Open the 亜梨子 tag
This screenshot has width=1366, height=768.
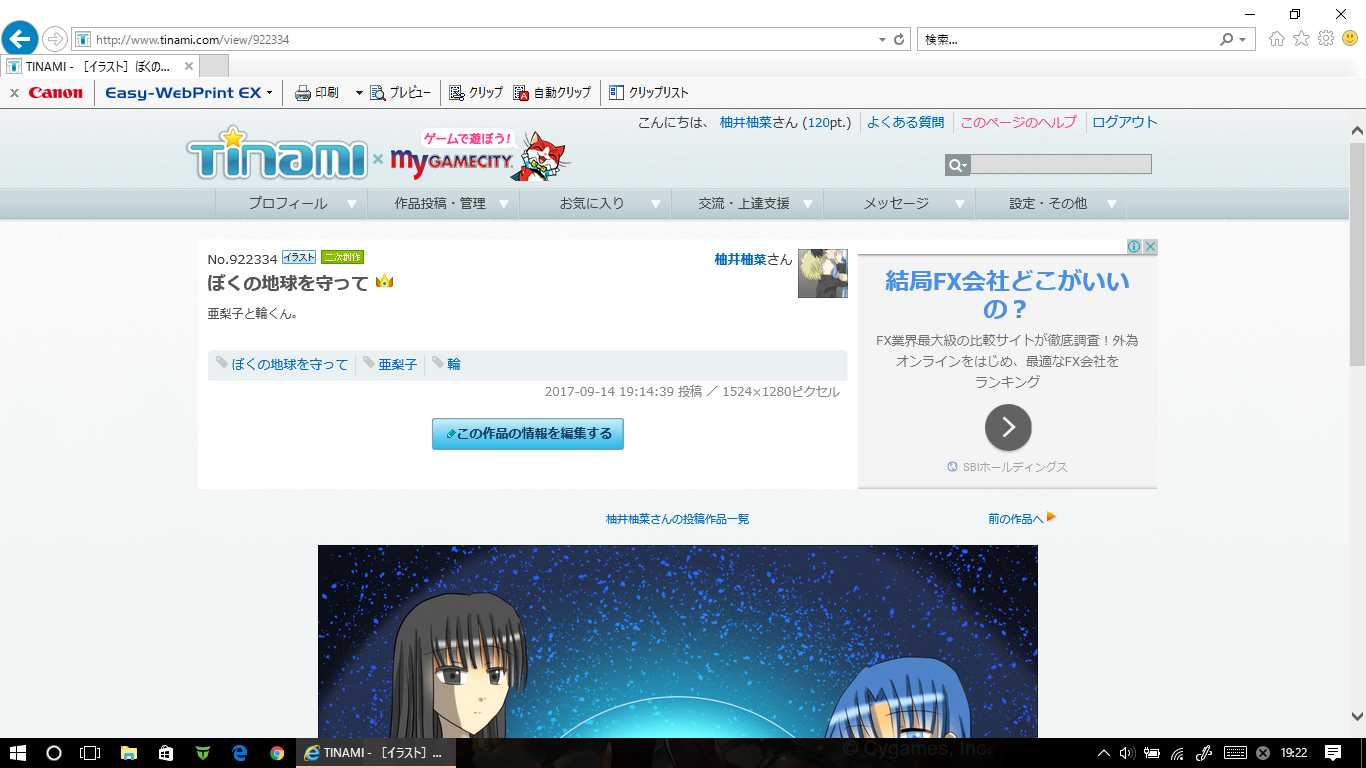[398, 365]
